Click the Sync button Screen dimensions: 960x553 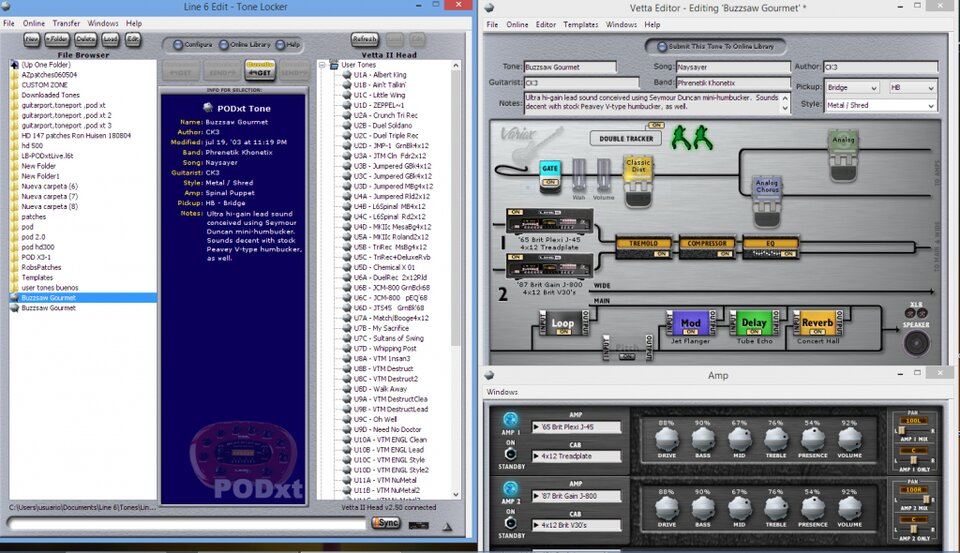click(x=386, y=523)
